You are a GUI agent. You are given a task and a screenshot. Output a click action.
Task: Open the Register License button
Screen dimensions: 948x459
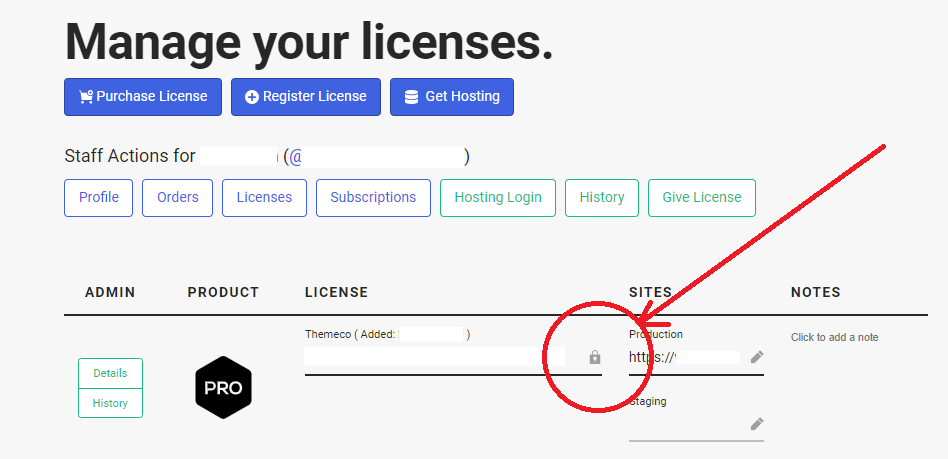306,97
